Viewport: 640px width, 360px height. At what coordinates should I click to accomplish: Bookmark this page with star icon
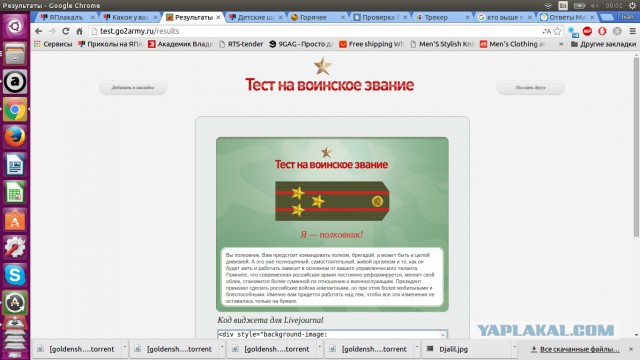coord(557,31)
